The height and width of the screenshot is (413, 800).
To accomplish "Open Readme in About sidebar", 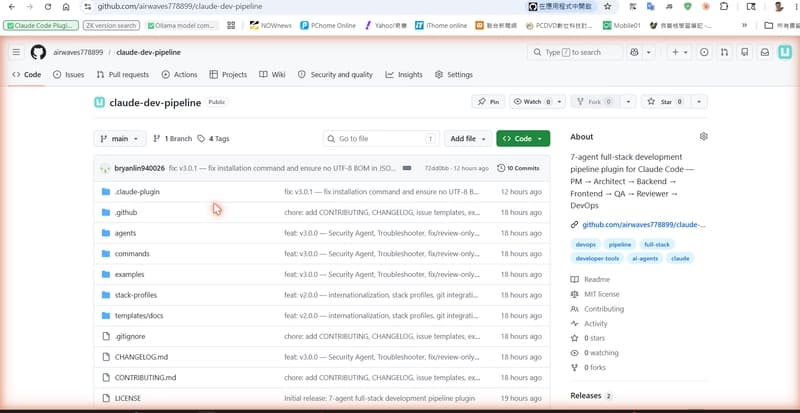I will point(590,279).
